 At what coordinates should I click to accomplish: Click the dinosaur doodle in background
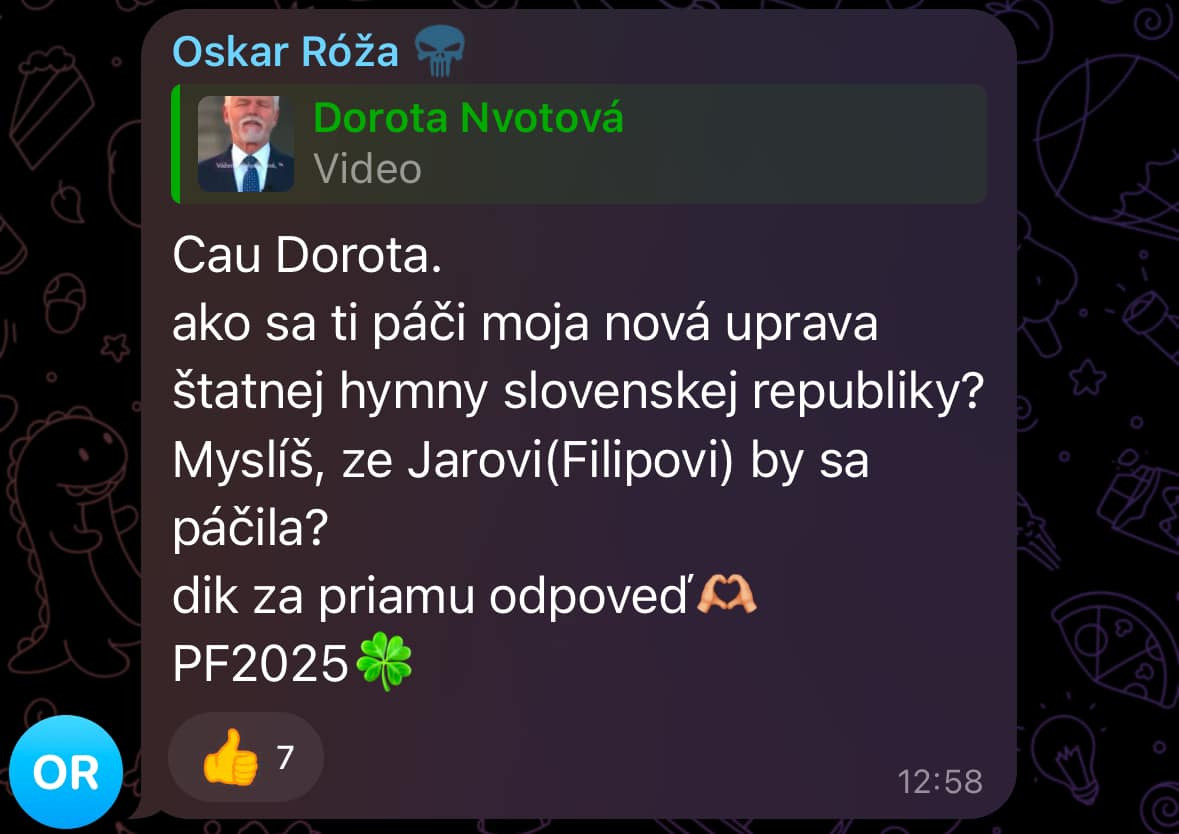click(69, 526)
